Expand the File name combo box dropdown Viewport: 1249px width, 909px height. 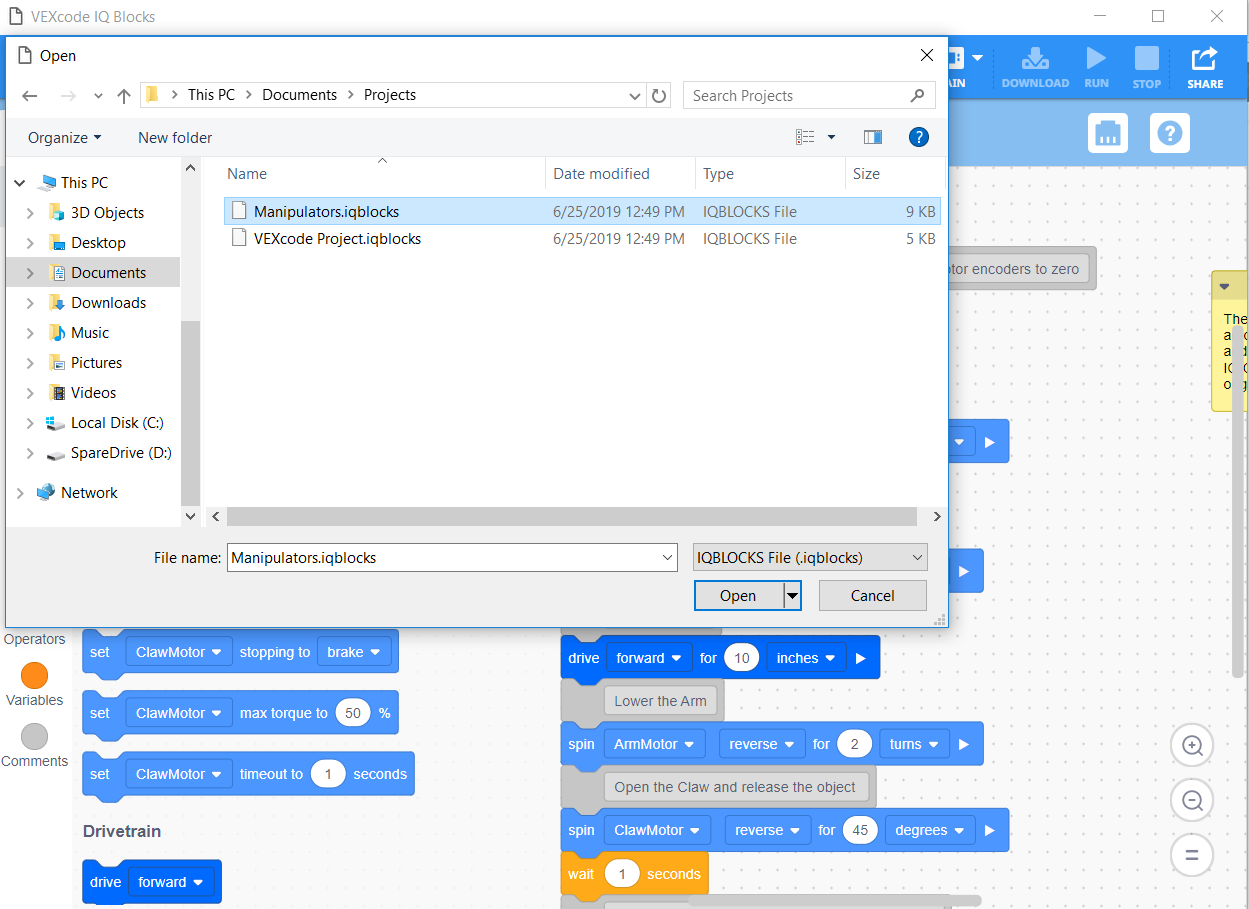click(668, 557)
